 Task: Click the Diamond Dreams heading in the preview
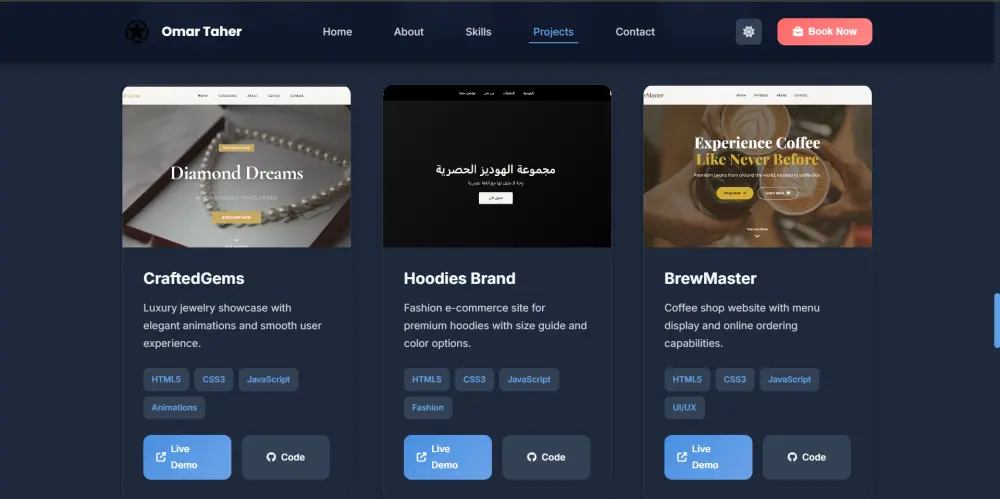(x=237, y=173)
